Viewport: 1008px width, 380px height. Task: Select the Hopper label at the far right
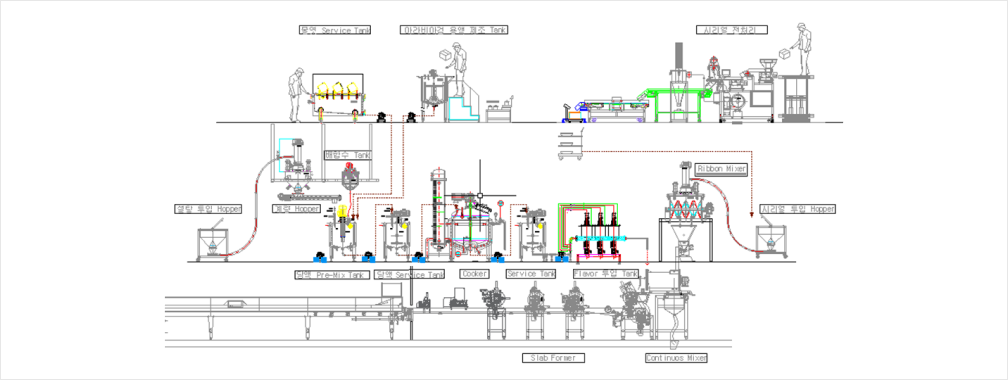coord(798,209)
